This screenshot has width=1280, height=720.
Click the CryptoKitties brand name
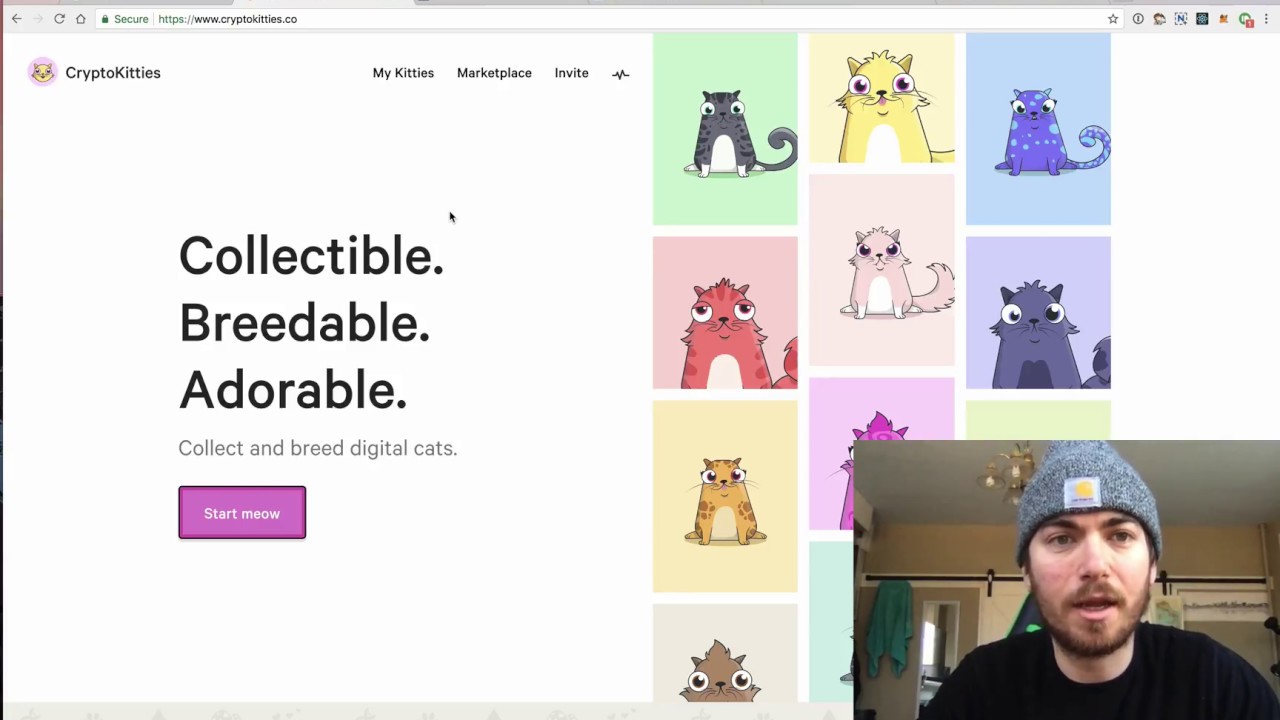tap(113, 73)
